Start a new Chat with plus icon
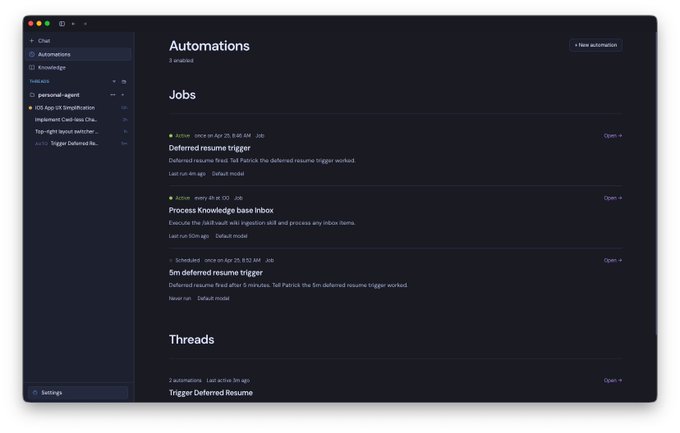Image resolution: width=680 pixels, height=433 pixels. (x=32, y=40)
